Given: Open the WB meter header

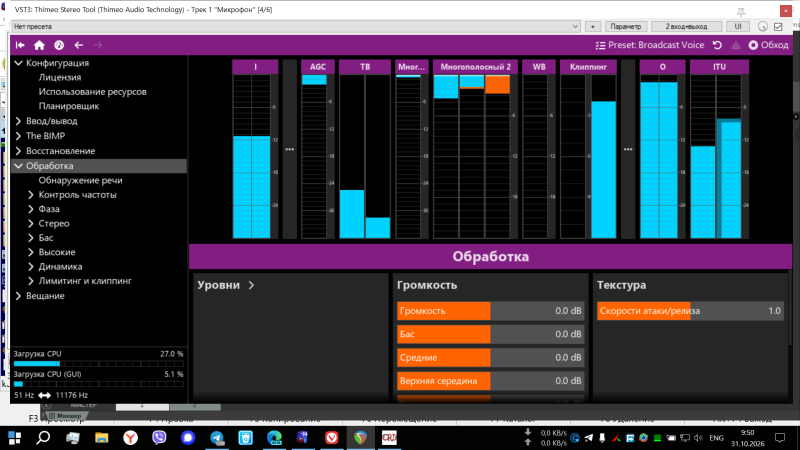Looking at the screenshot, I should [x=539, y=67].
